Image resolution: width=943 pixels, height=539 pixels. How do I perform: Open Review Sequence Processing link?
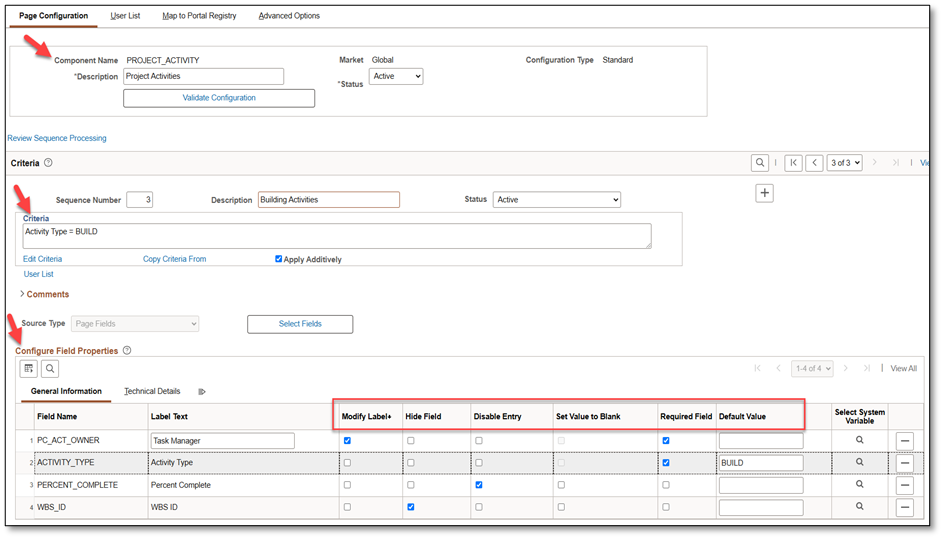coord(57,138)
